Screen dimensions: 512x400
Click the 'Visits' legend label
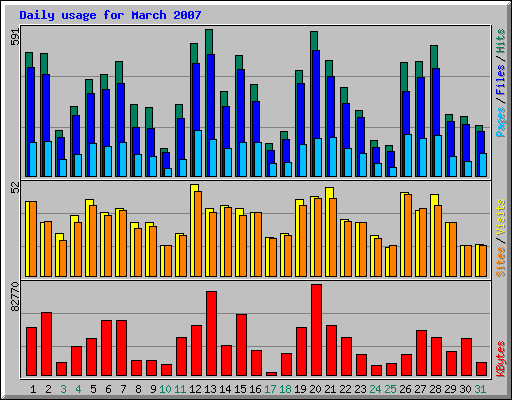coord(501,217)
